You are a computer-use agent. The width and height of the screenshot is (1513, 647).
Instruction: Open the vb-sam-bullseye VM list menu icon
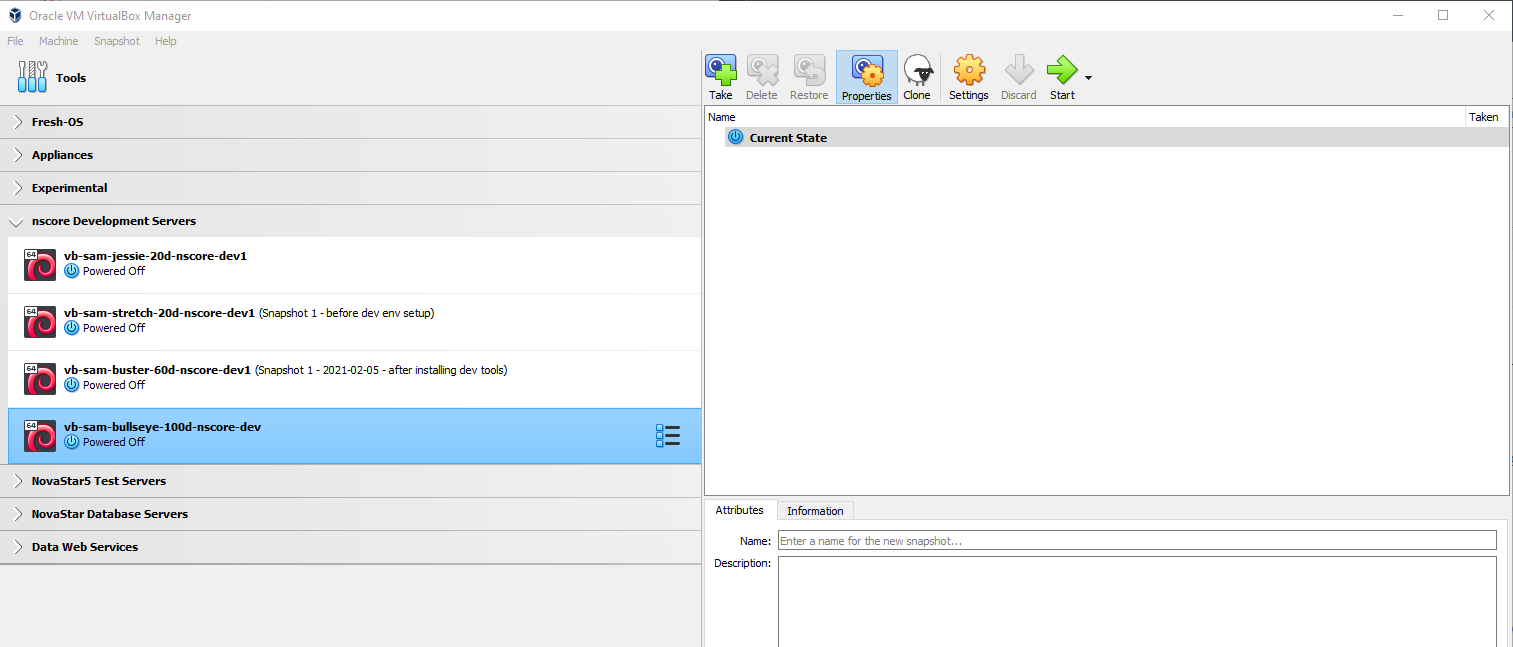pyautogui.click(x=667, y=435)
